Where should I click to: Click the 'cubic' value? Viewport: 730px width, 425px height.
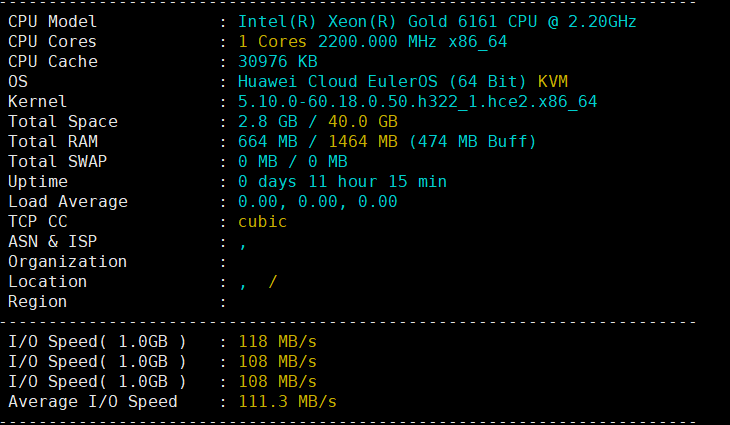pyautogui.click(x=263, y=222)
